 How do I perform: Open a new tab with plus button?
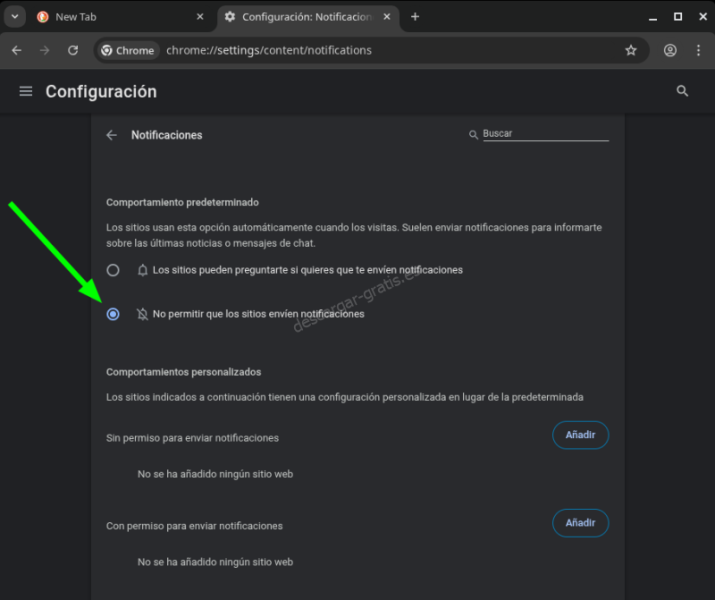pos(415,17)
